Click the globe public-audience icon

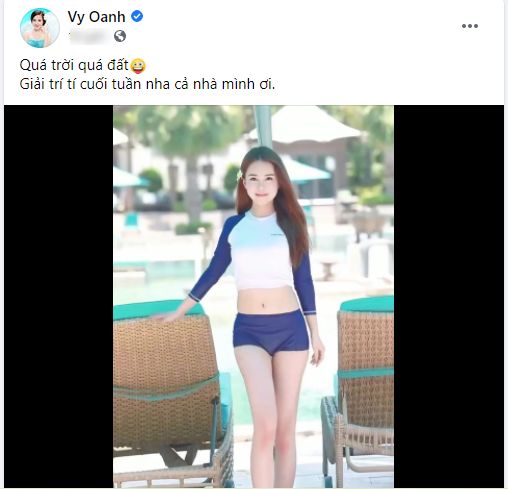[x=120, y=36]
